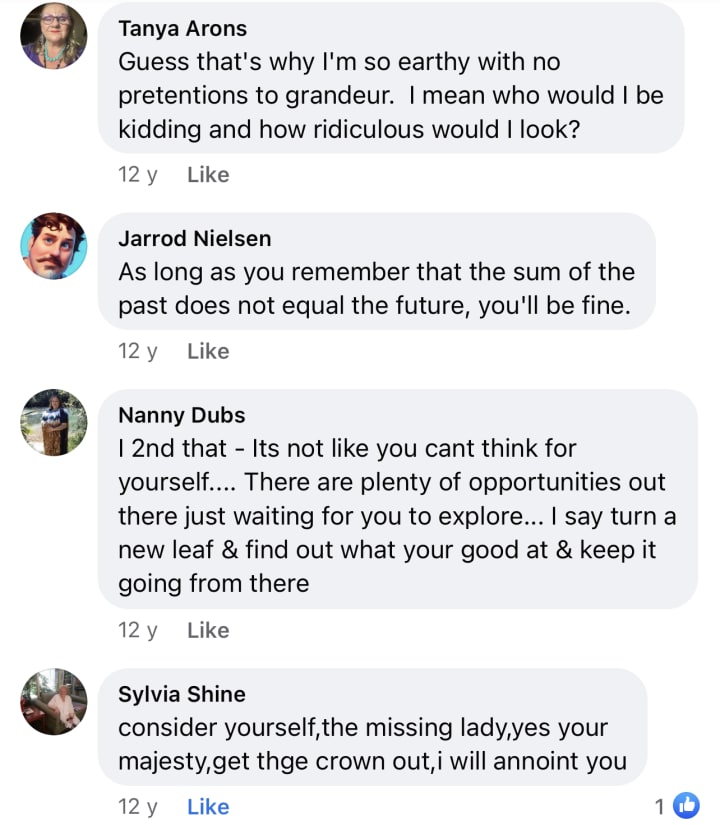Open Jarrod Nielsen's name link
The width and height of the screenshot is (720, 825).
coord(194,238)
